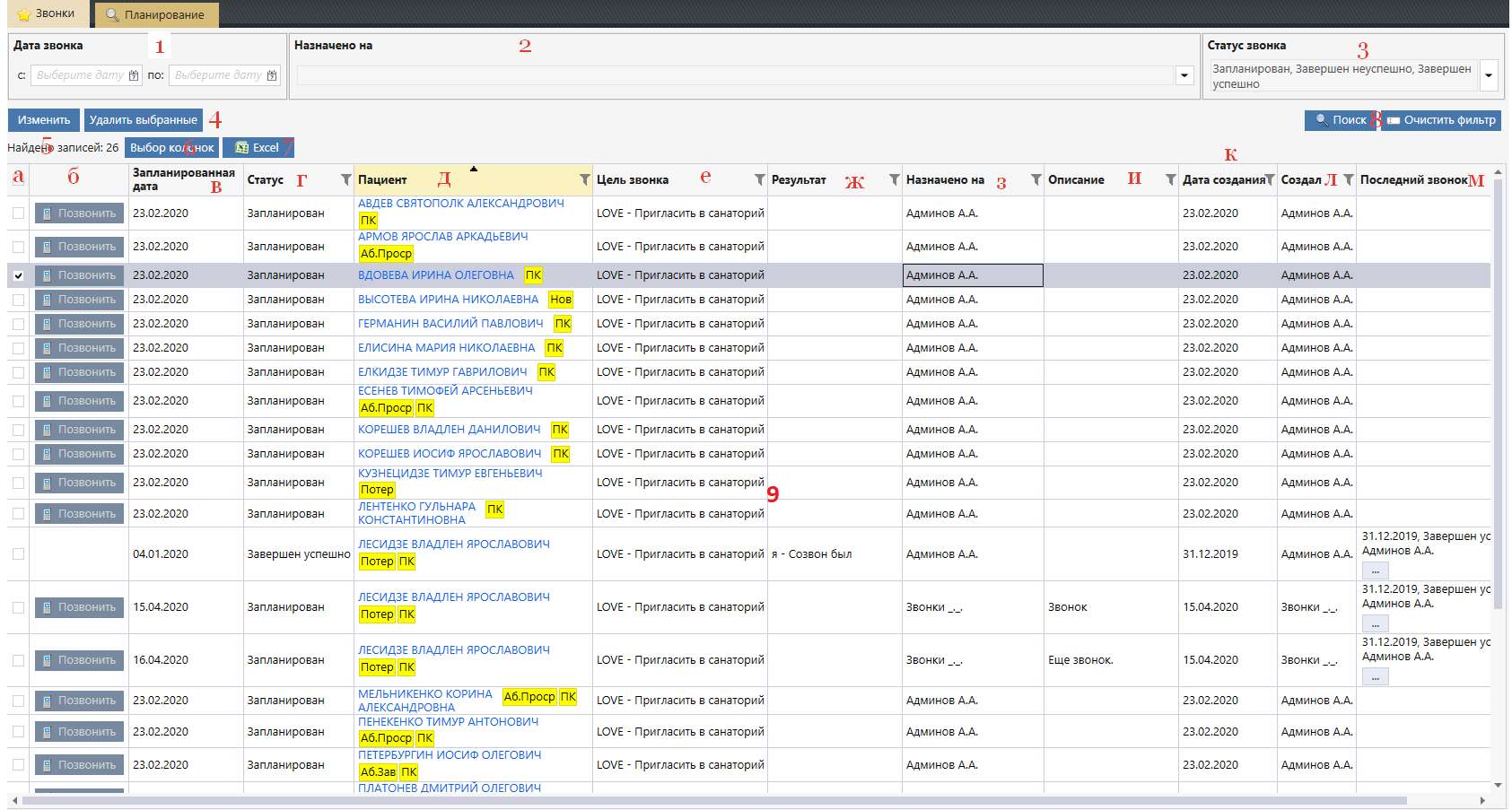Click filter icon in Пациент column
1512x810 pixels.
point(585,180)
